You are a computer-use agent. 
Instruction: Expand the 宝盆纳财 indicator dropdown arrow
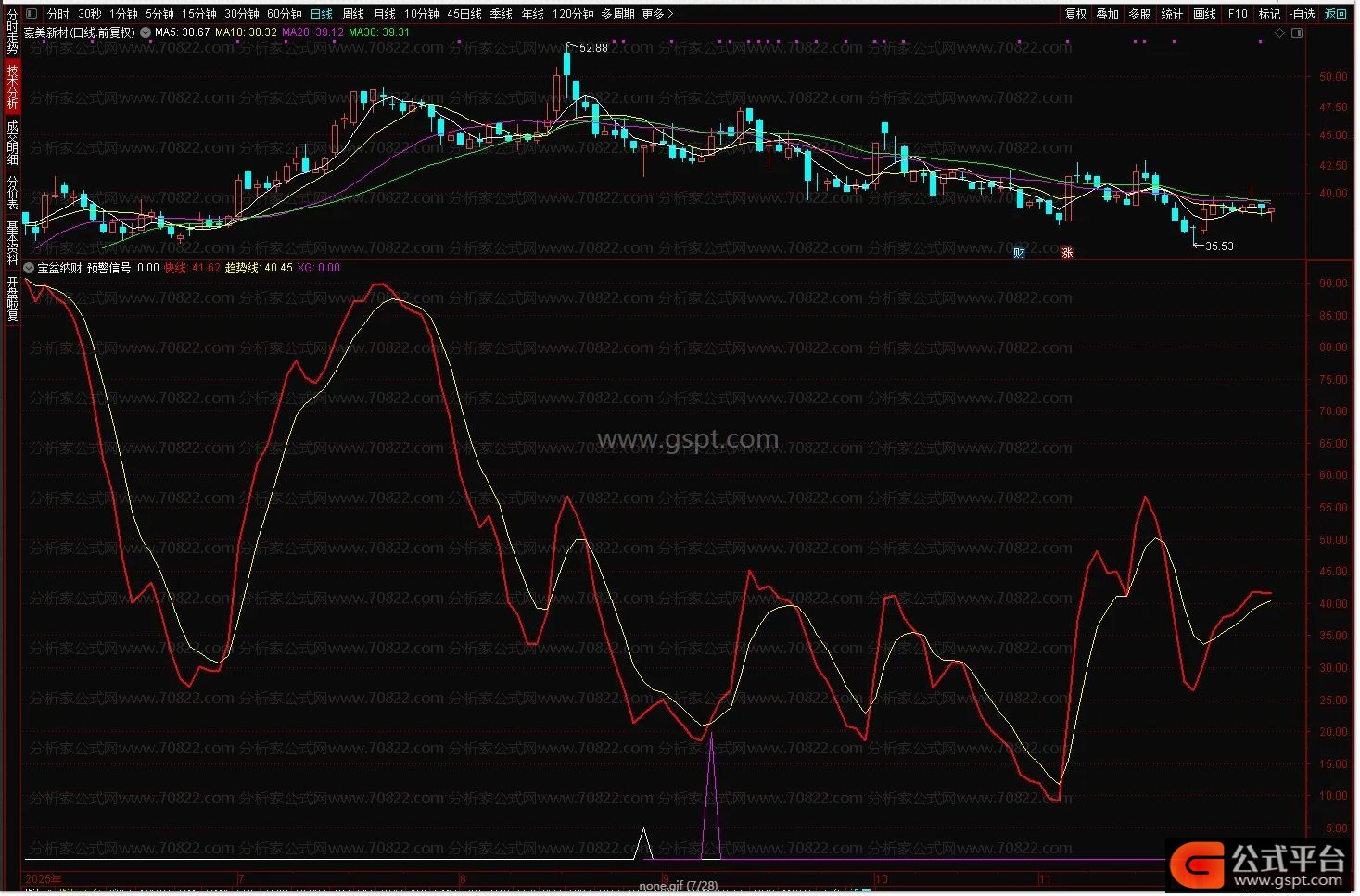(x=30, y=268)
